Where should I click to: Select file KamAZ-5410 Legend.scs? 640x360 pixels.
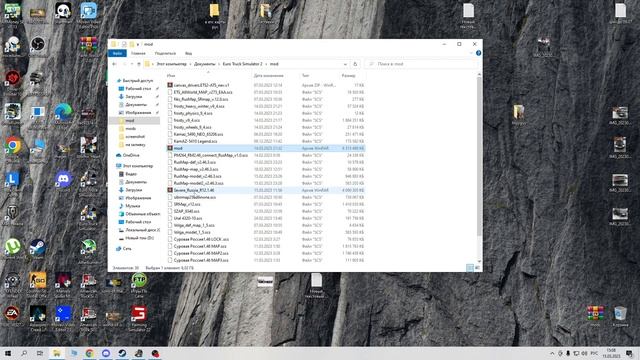[x=265, y=141]
